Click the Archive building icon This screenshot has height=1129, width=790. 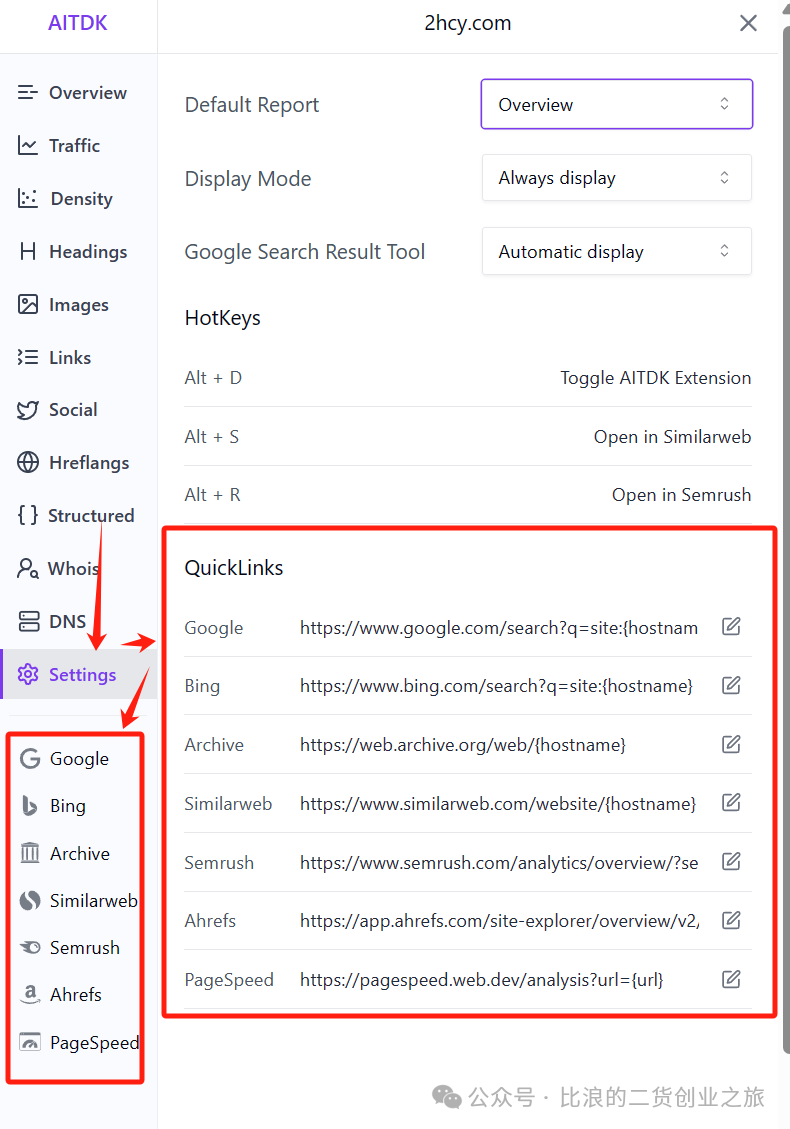(30, 853)
